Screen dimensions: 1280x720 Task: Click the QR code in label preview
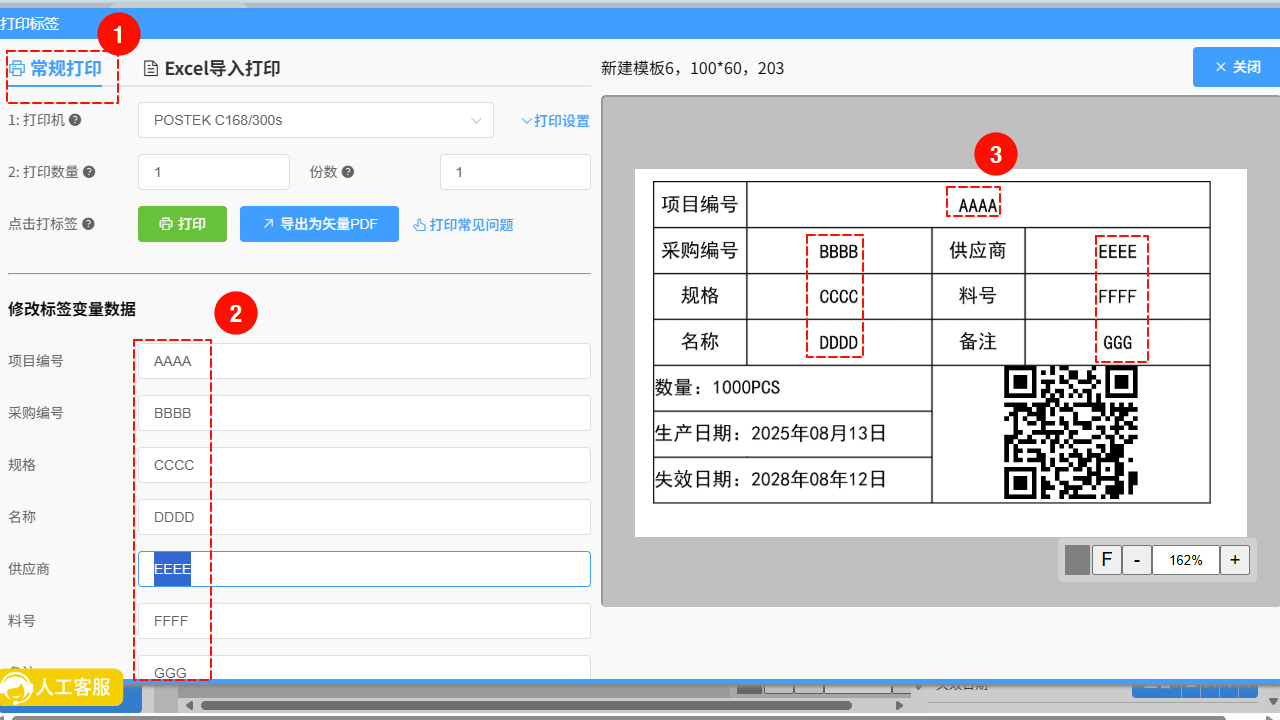[x=1071, y=432]
